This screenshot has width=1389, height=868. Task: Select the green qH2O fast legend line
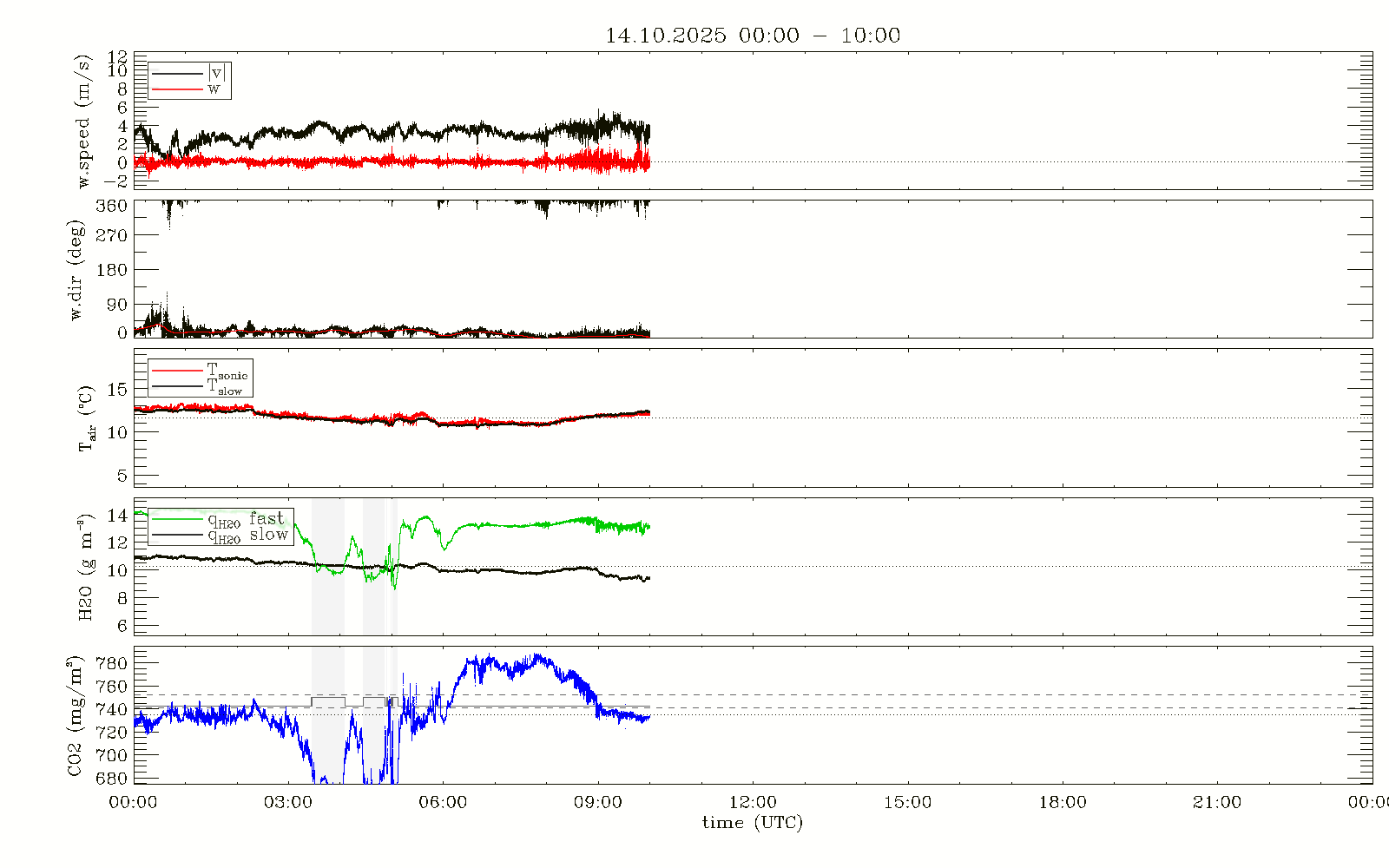(x=177, y=519)
